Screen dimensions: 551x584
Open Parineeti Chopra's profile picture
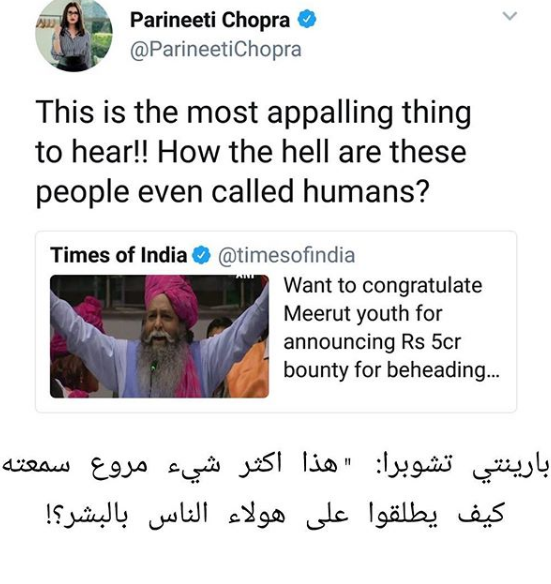tap(73, 35)
